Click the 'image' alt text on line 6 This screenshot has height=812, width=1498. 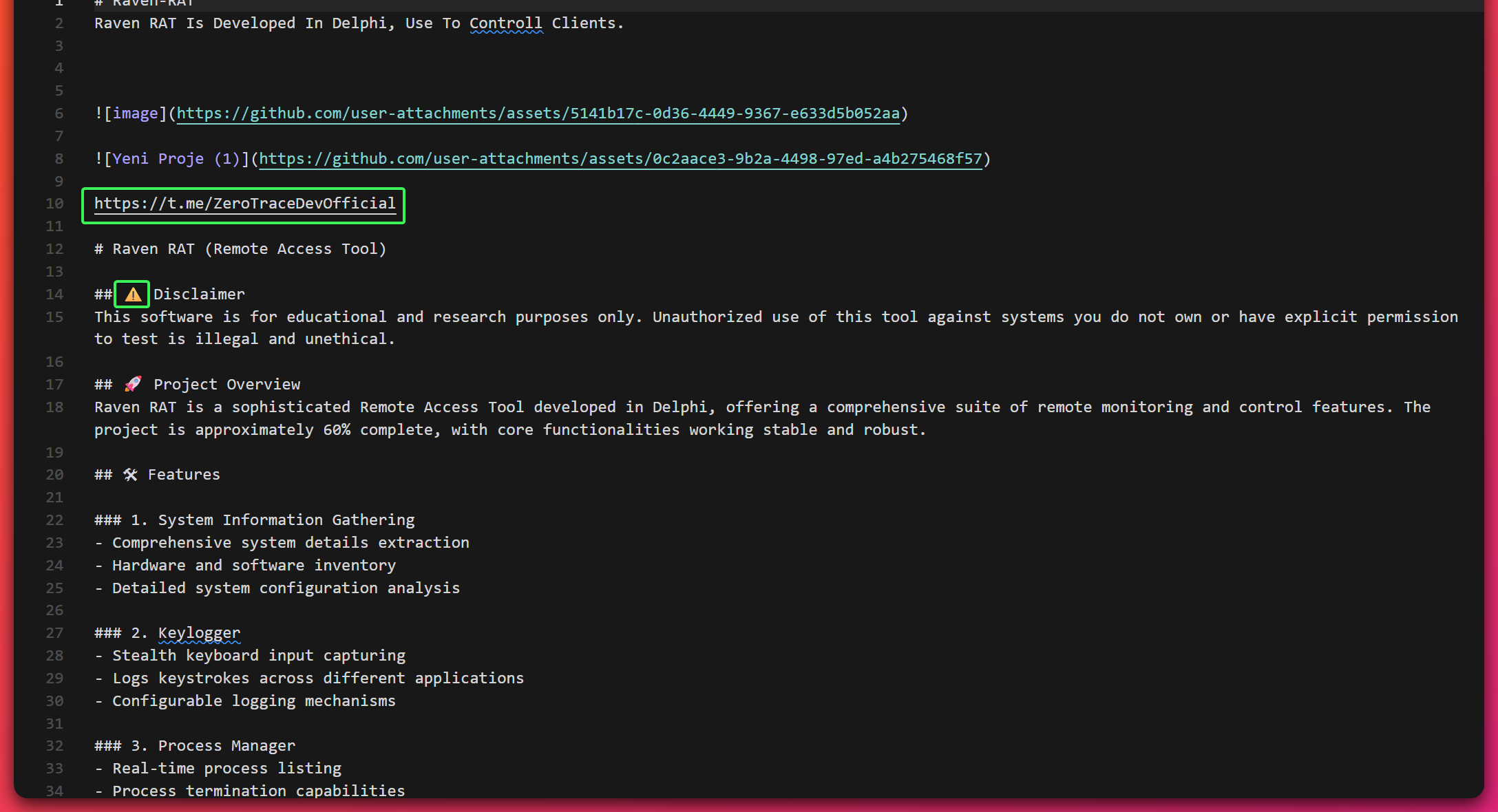(135, 114)
